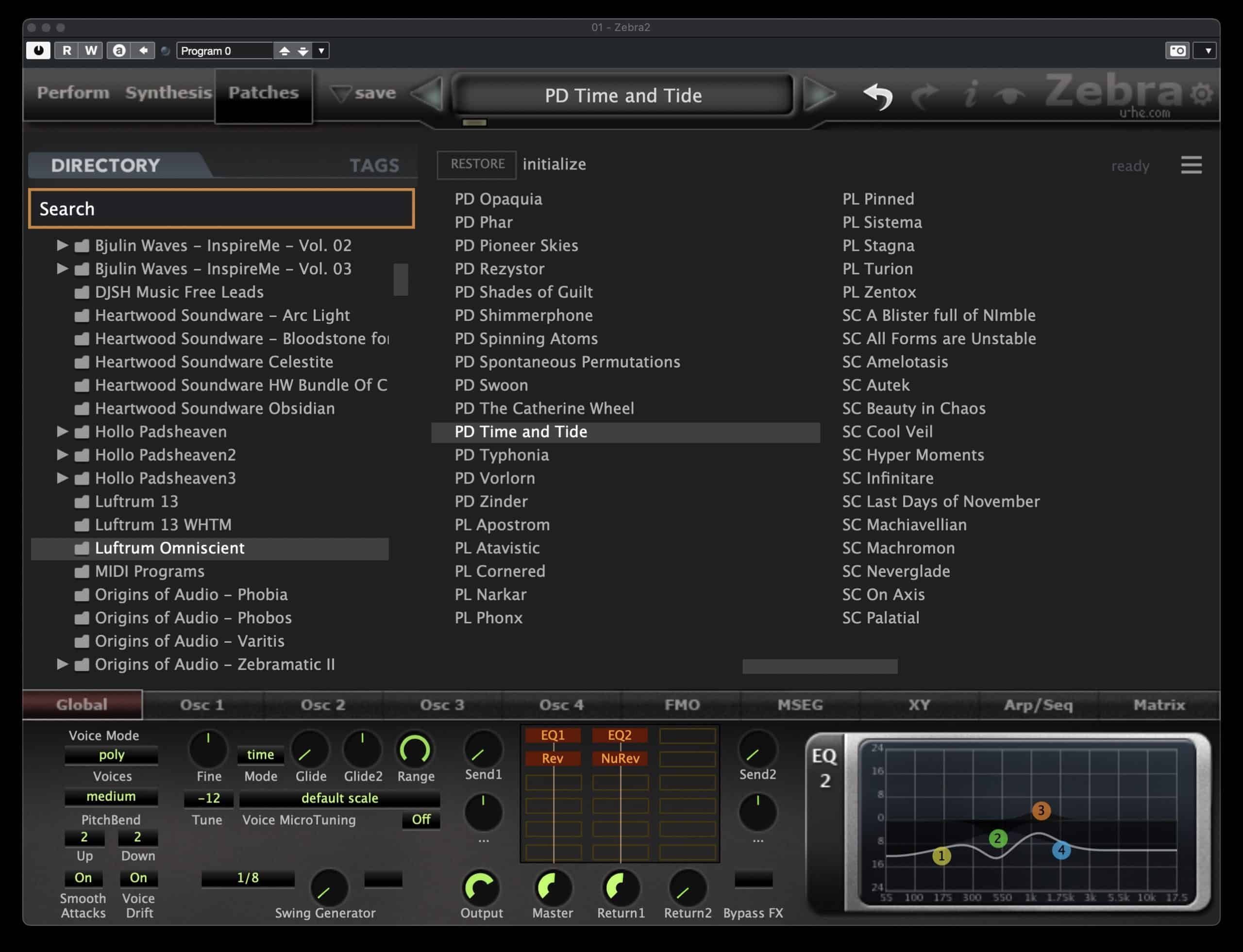The image size is (1243, 952).
Task: Toggle the R read automation button
Action: tap(67, 50)
